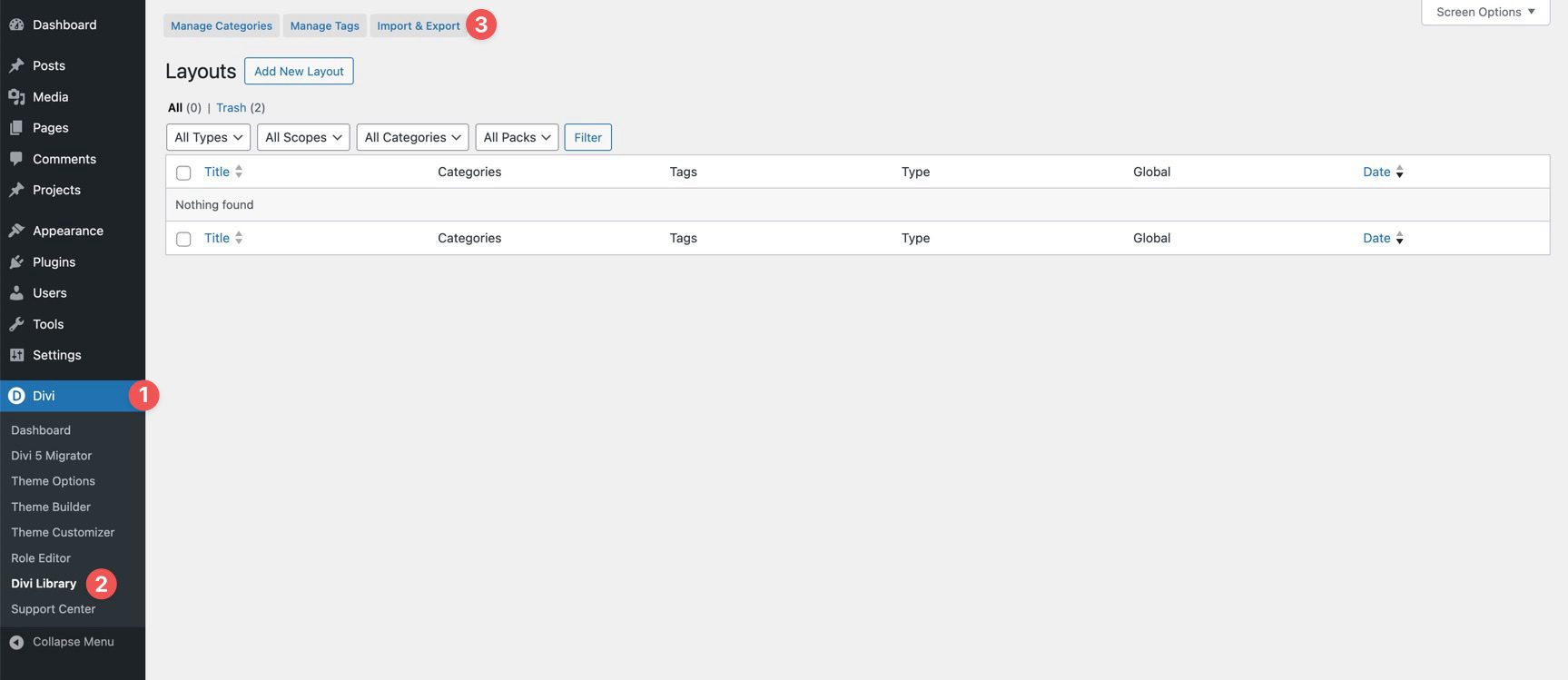
Task: Click the Posts pushpin icon
Action: 16,65
